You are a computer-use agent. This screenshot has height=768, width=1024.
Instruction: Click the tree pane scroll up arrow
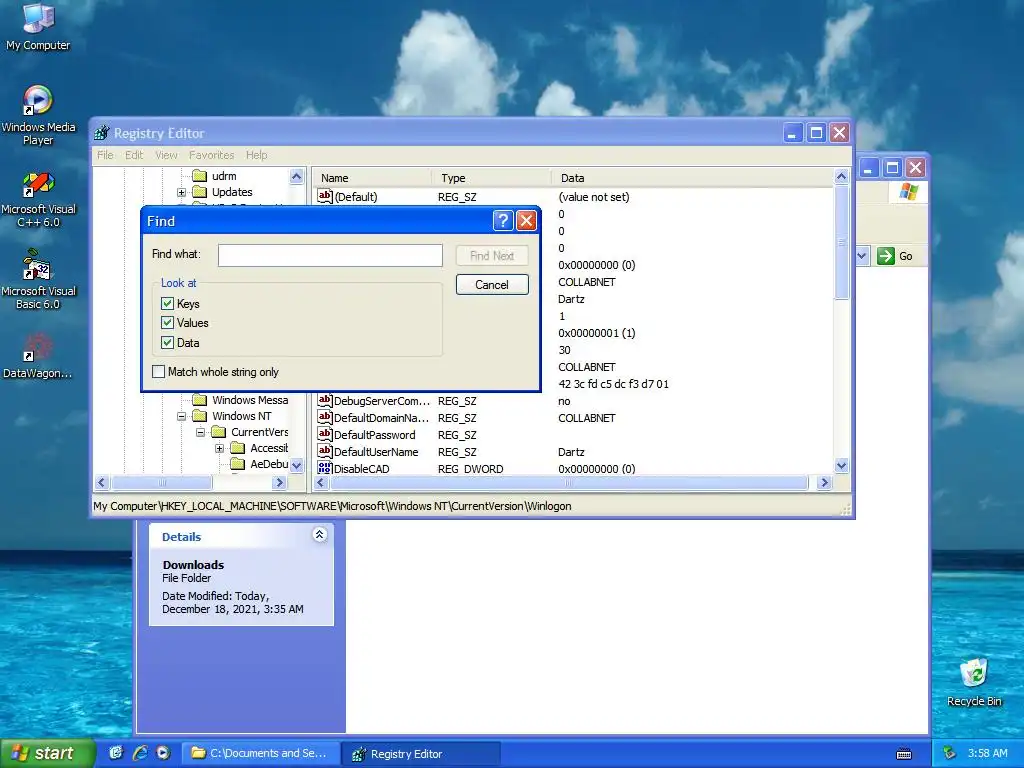296,176
